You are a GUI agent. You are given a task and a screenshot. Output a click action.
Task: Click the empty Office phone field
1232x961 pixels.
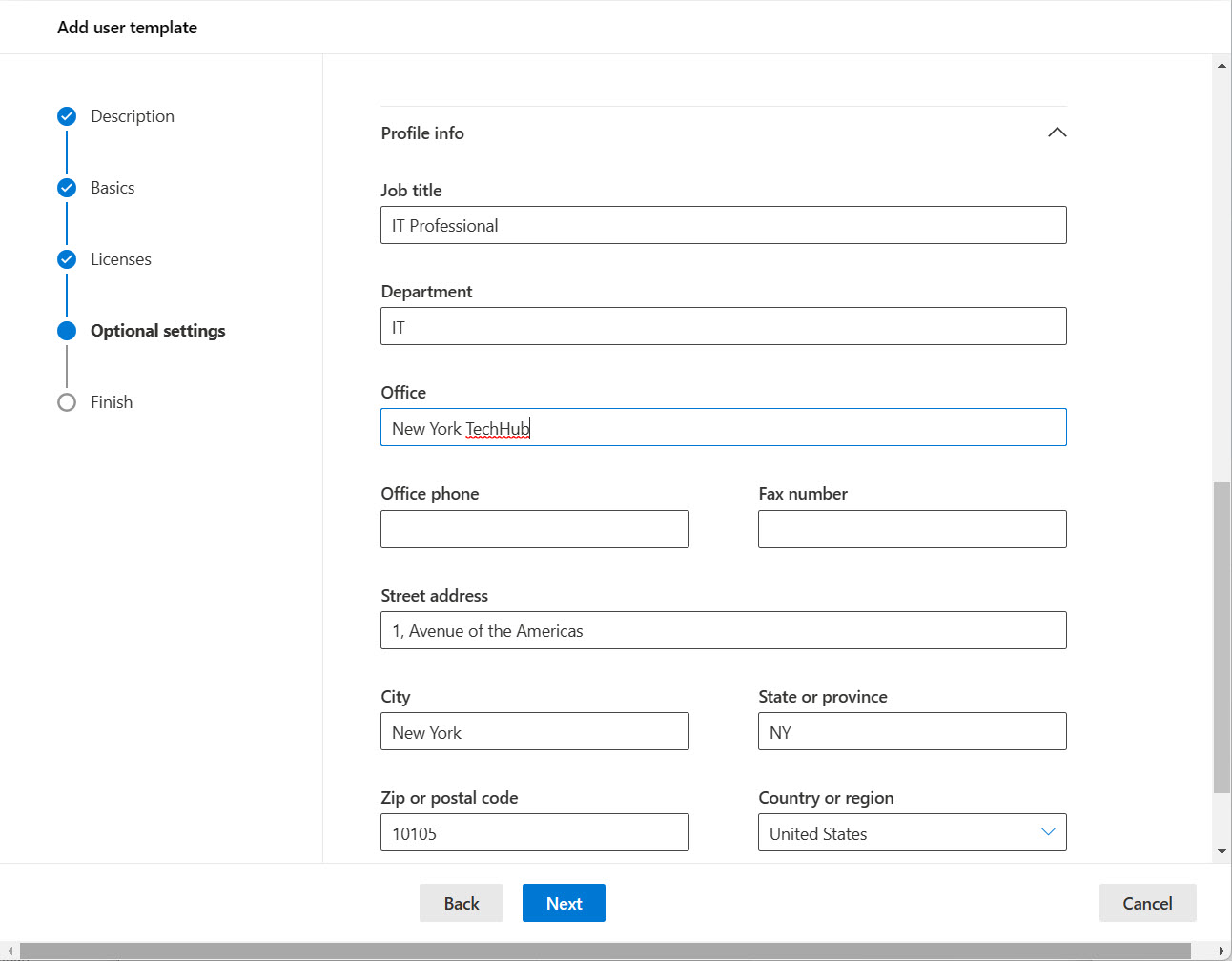[534, 529]
